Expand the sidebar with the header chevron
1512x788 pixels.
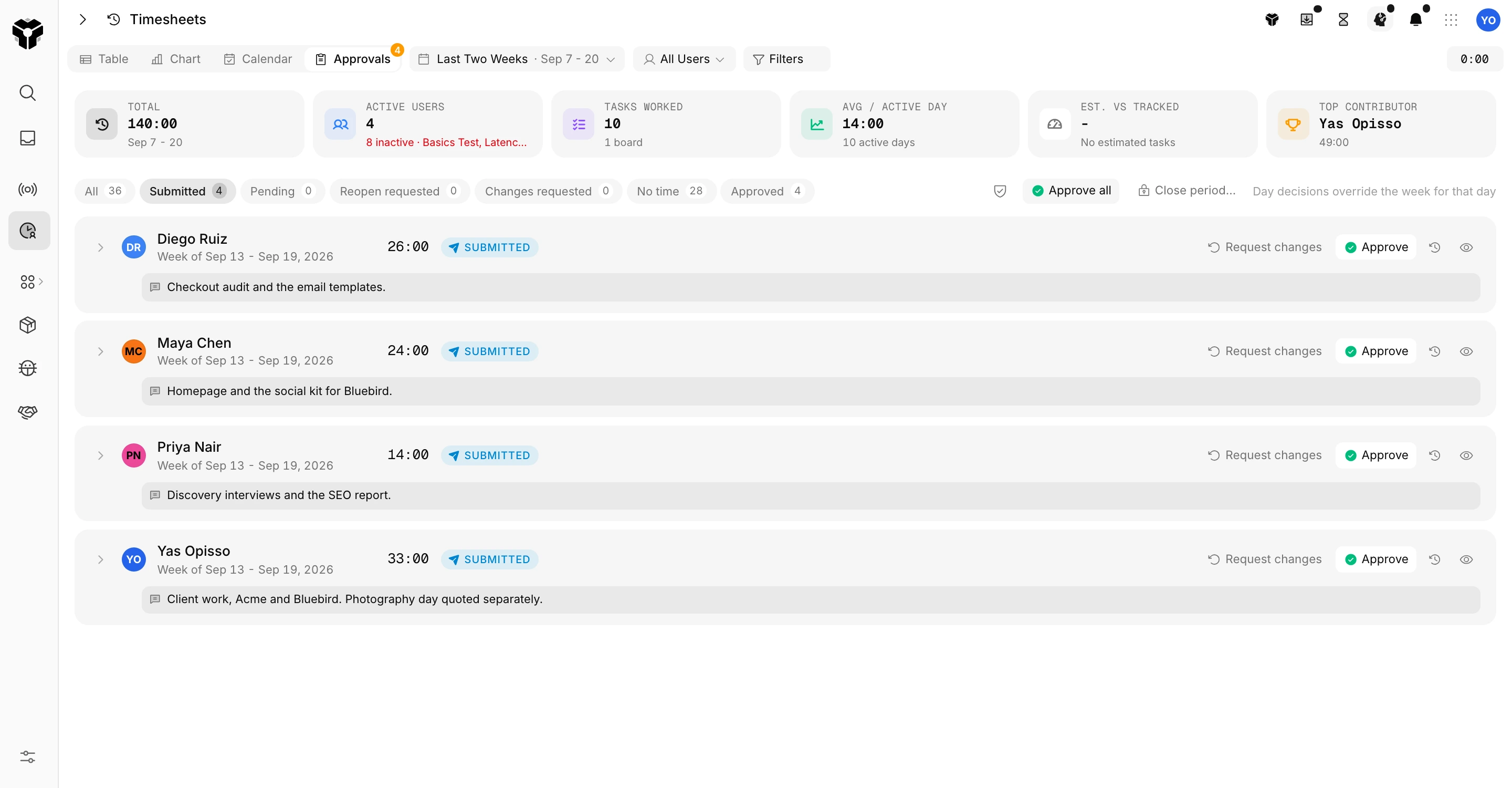click(x=83, y=19)
